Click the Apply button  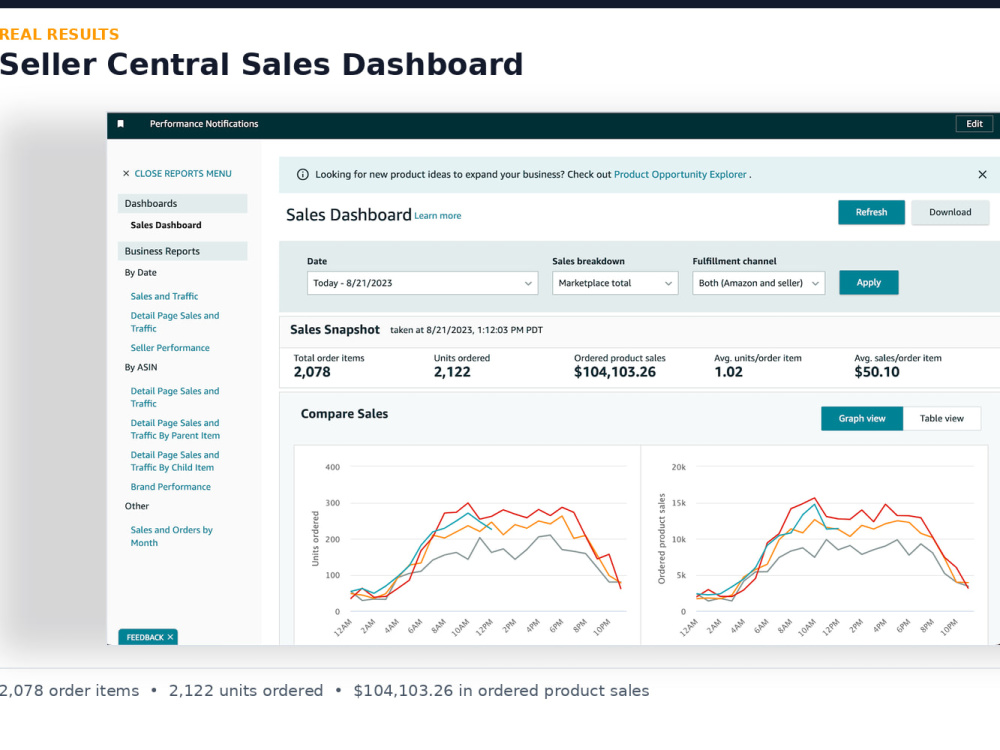[x=869, y=283]
